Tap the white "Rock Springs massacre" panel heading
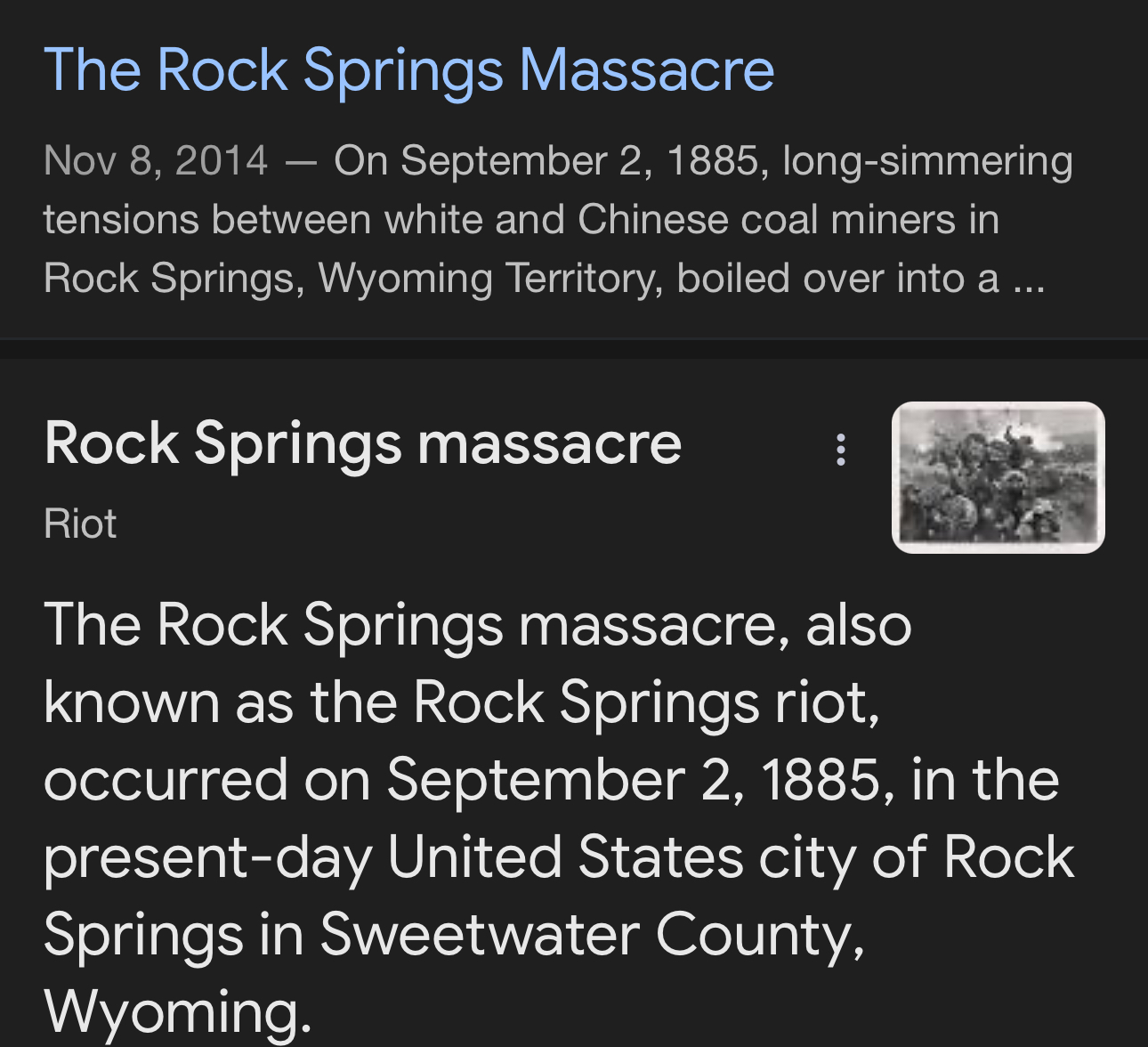This screenshot has height=1047, width=1148. [362, 442]
